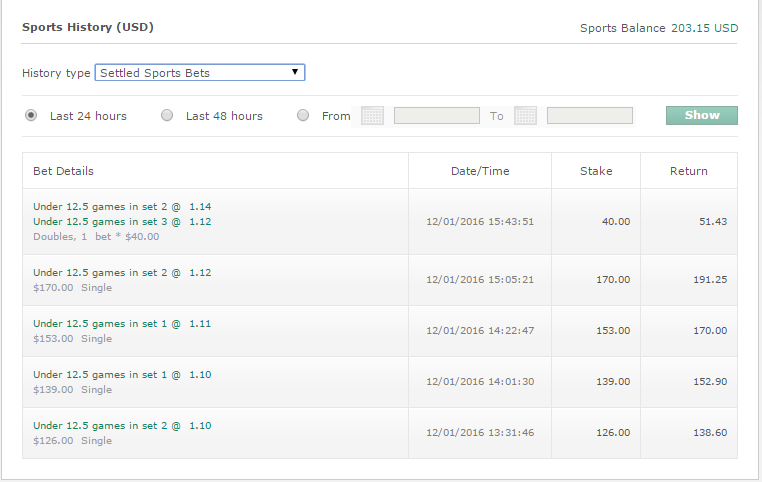The width and height of the screenshot is (762, 482).
Task: Click the To date input field
Action: point(589,116)
